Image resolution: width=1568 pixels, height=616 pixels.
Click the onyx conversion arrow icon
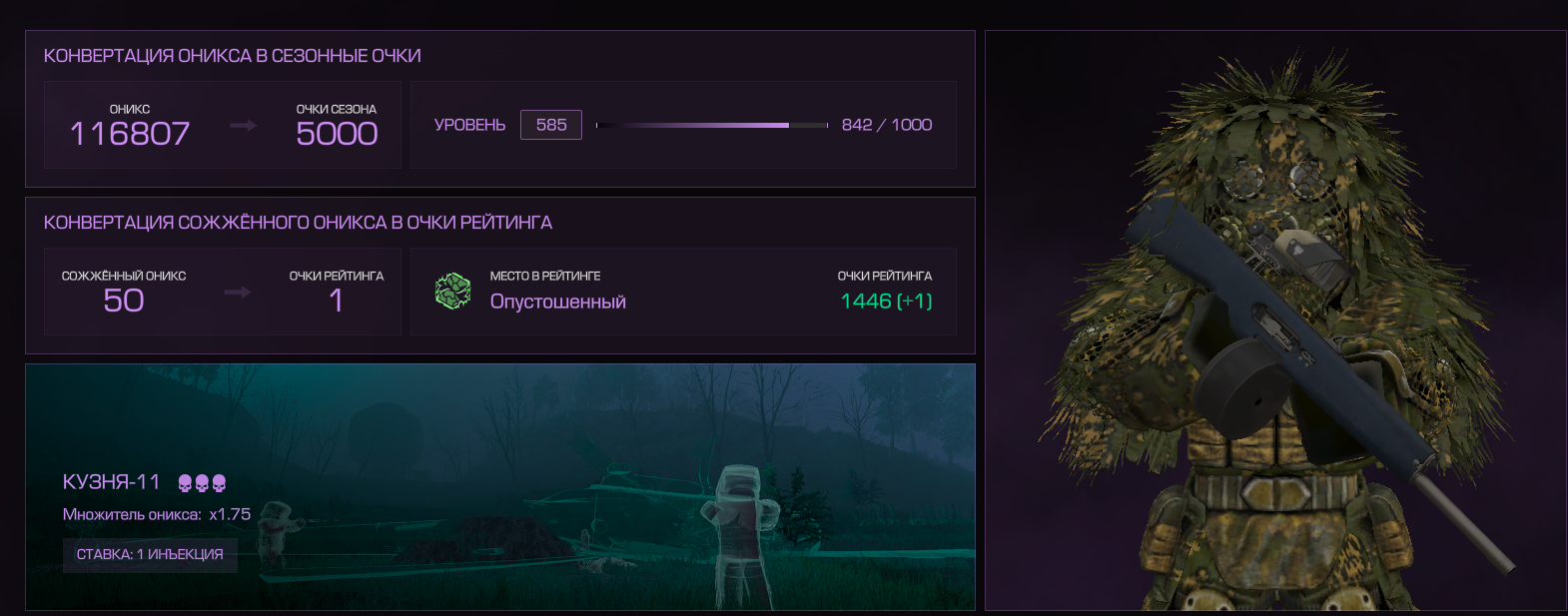(244, 126)
